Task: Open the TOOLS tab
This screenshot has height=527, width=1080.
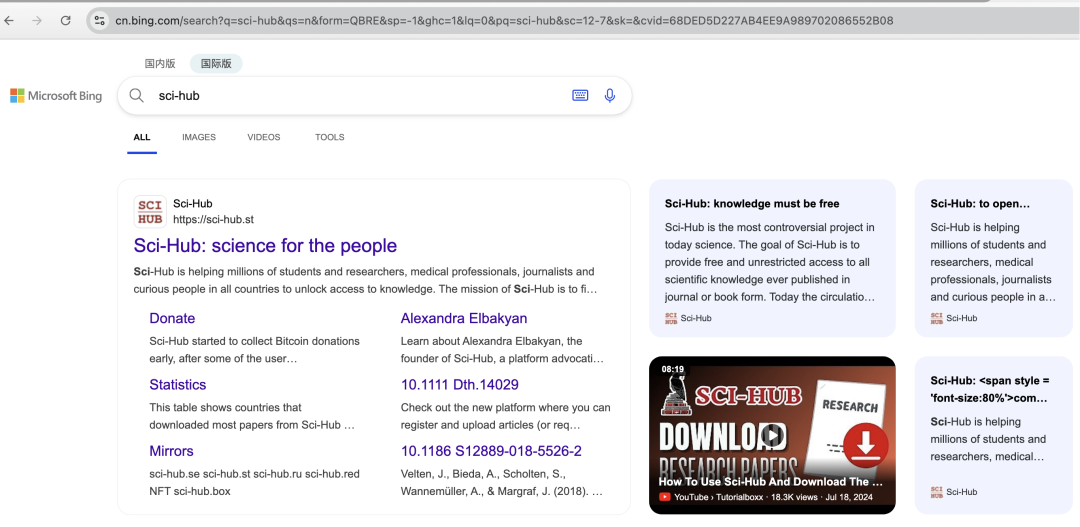Action: [330, 137]
